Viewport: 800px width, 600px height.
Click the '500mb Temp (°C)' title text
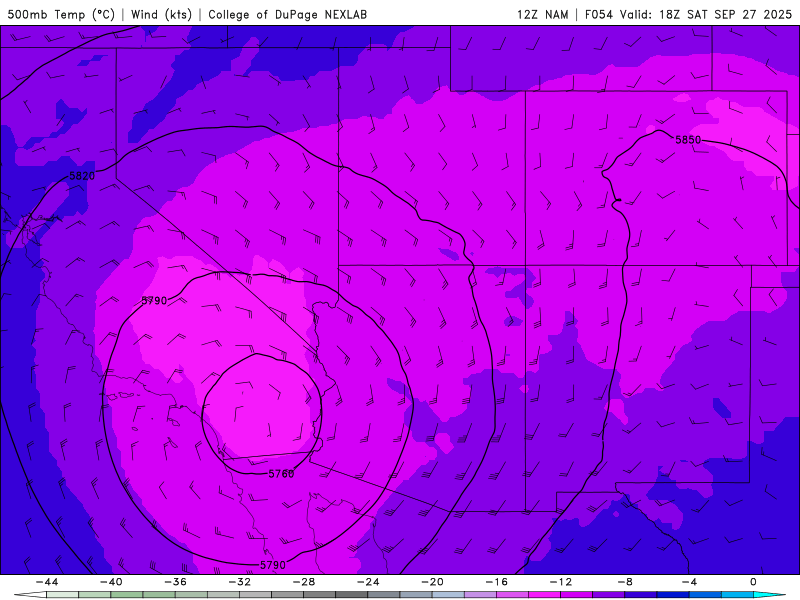pyautogui.click(x=61, y=14)
